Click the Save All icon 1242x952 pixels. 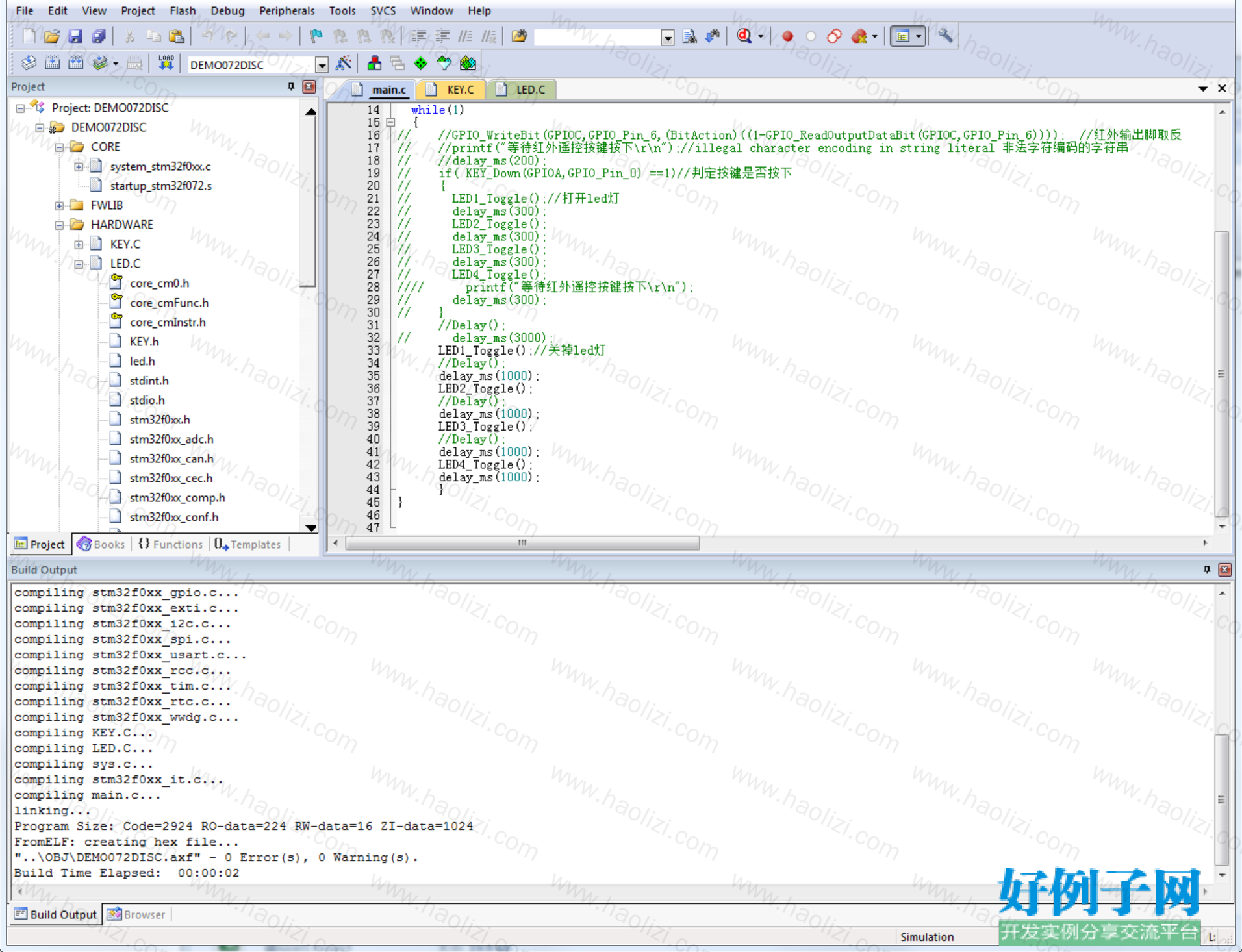99,36
